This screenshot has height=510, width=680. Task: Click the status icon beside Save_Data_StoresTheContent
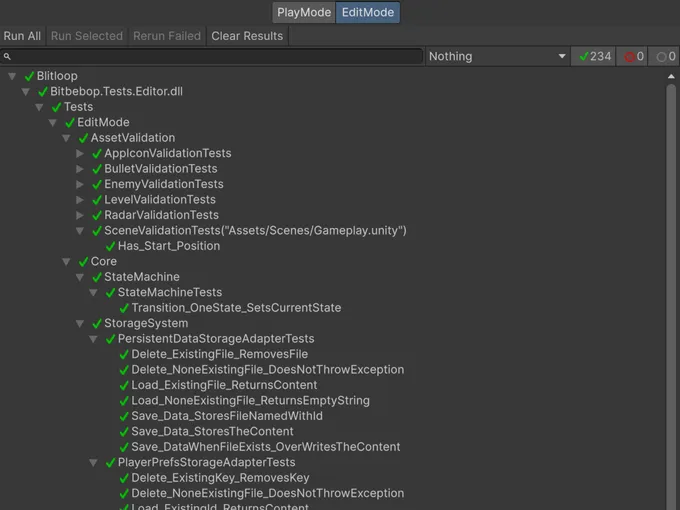pos(124,432)
